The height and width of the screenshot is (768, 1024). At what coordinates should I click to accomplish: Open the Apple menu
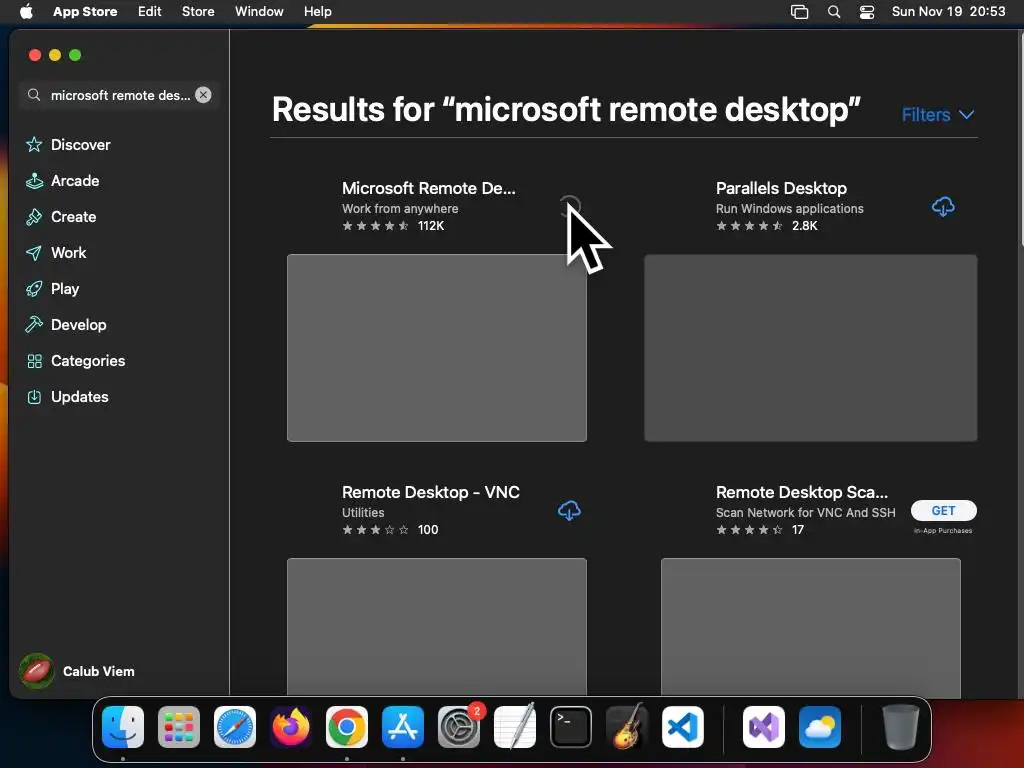(x=26, y=12)
